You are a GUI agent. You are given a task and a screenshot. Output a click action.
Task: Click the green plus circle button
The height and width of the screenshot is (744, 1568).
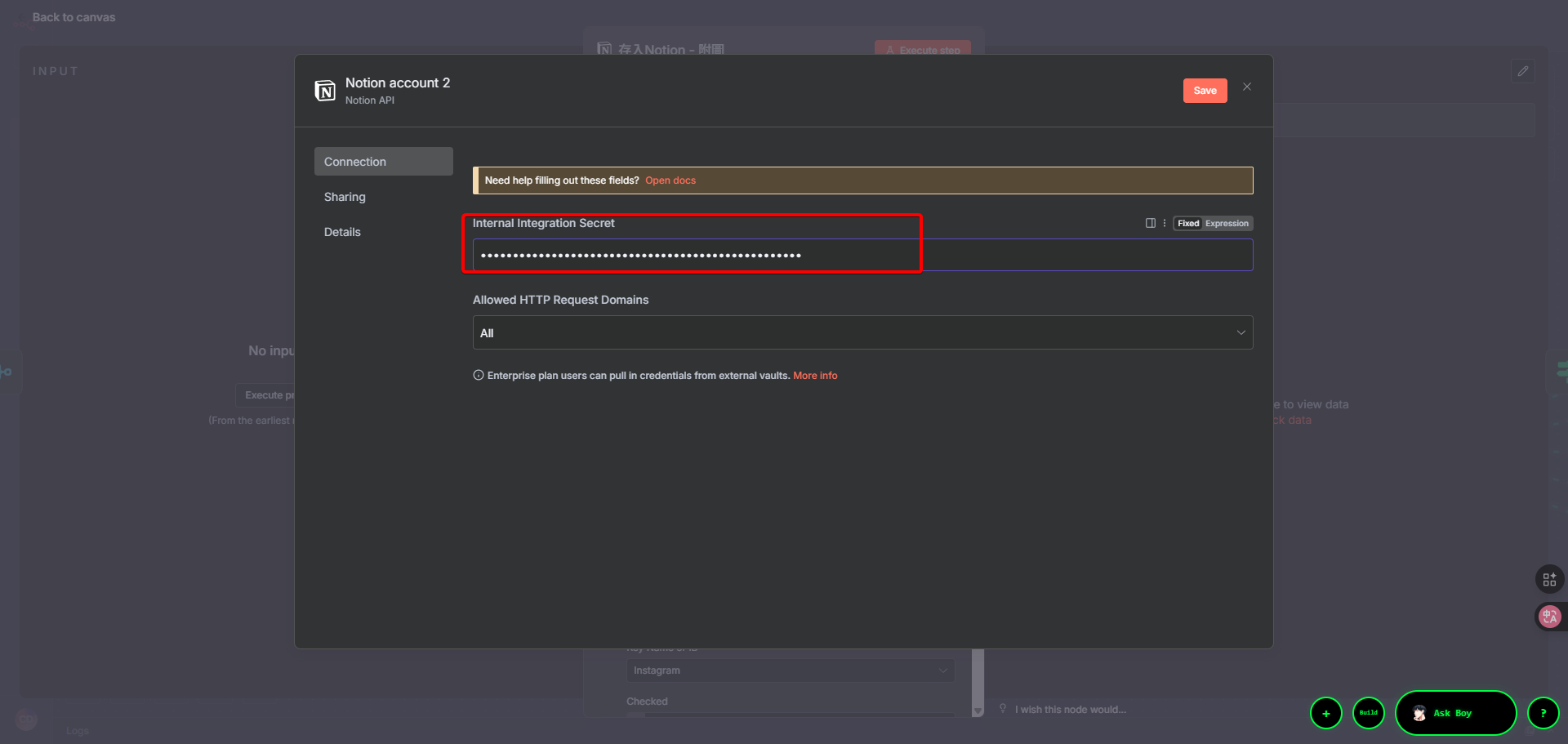pos(1325,713)
